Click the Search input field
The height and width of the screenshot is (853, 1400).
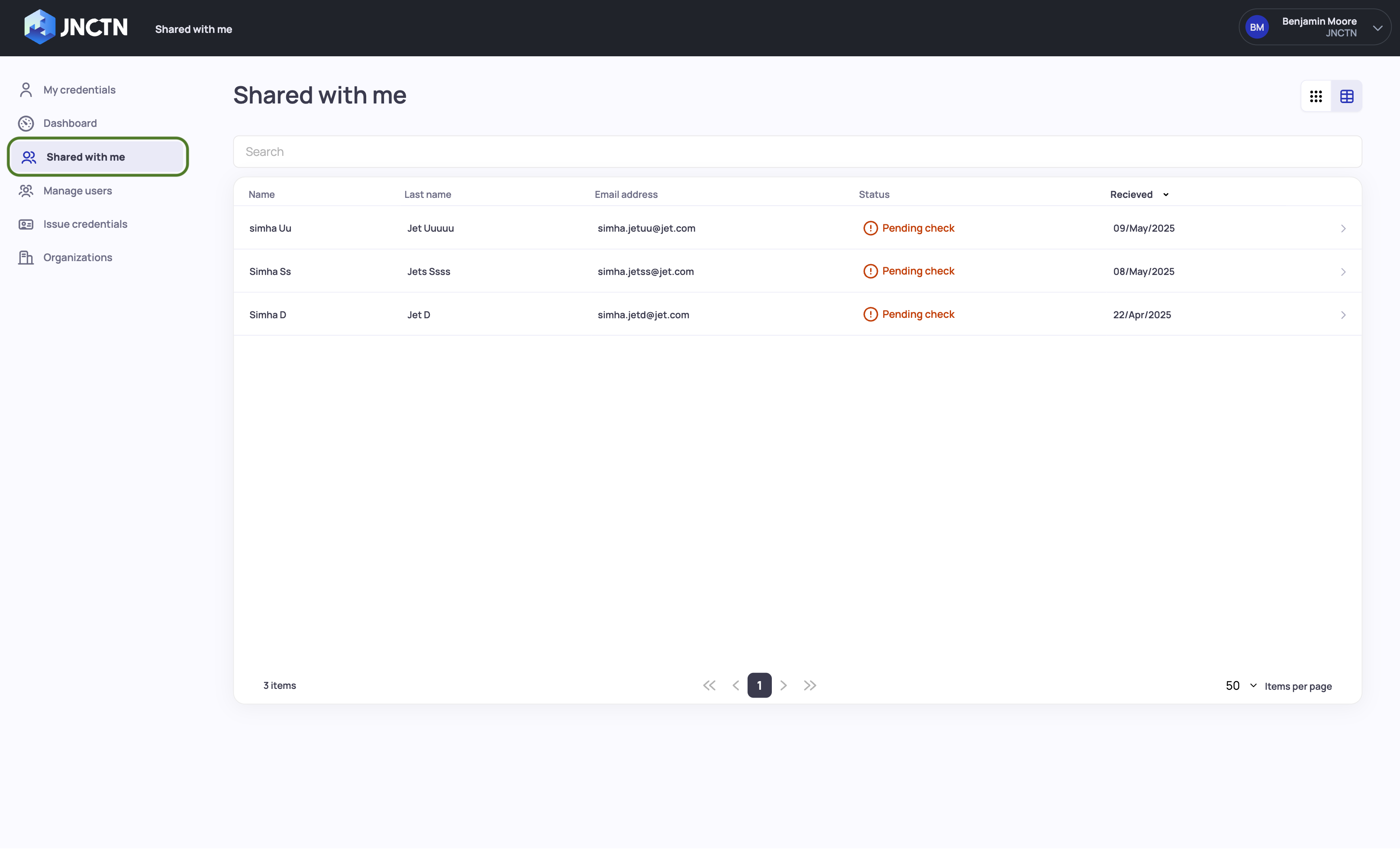pos(797,152)
